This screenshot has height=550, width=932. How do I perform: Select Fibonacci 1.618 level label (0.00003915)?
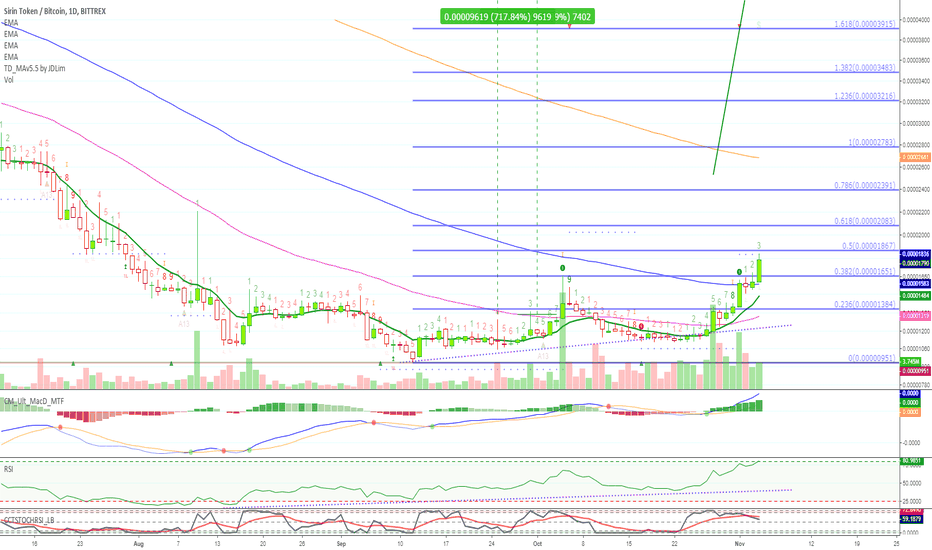tap(865, 24)
